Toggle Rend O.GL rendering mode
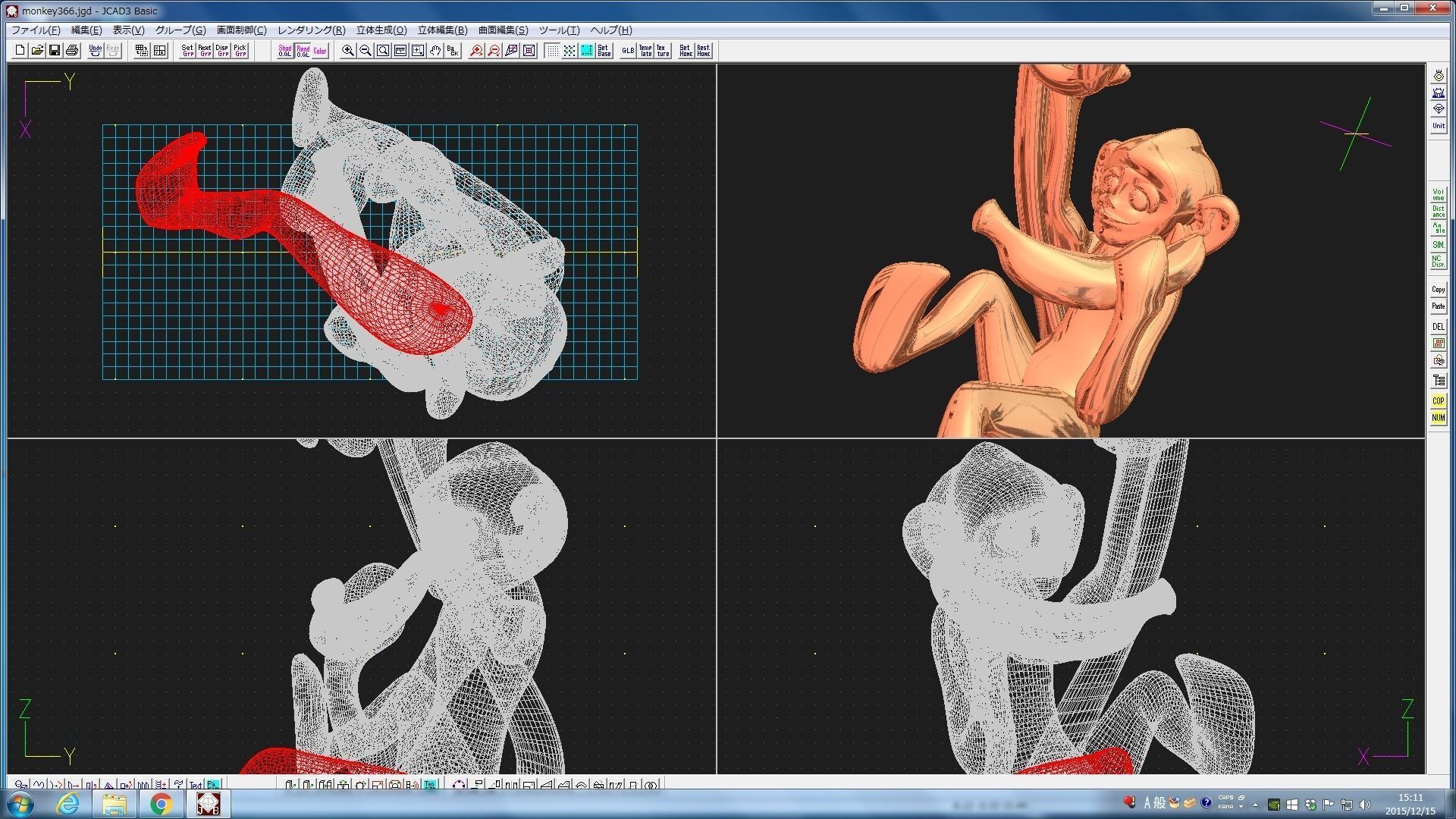Viewport: 1456px width, 819px height. [303, 51]
